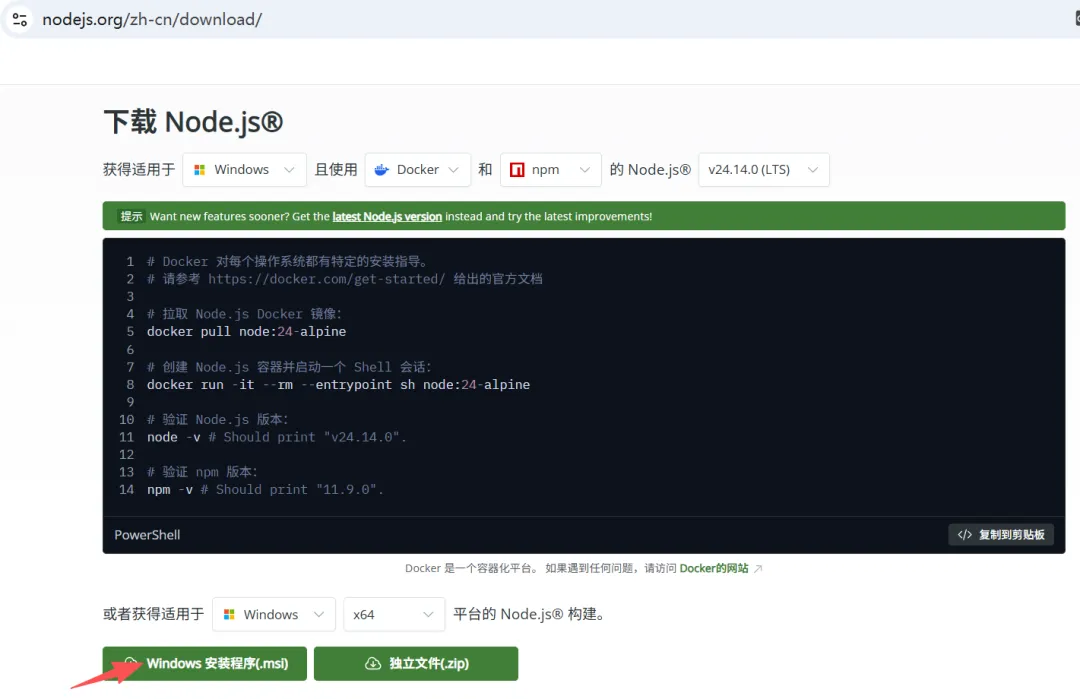Click the URL nodejs.org/zh-cn/download/ in address bar

pyautogui.click(x=152, y=19)
